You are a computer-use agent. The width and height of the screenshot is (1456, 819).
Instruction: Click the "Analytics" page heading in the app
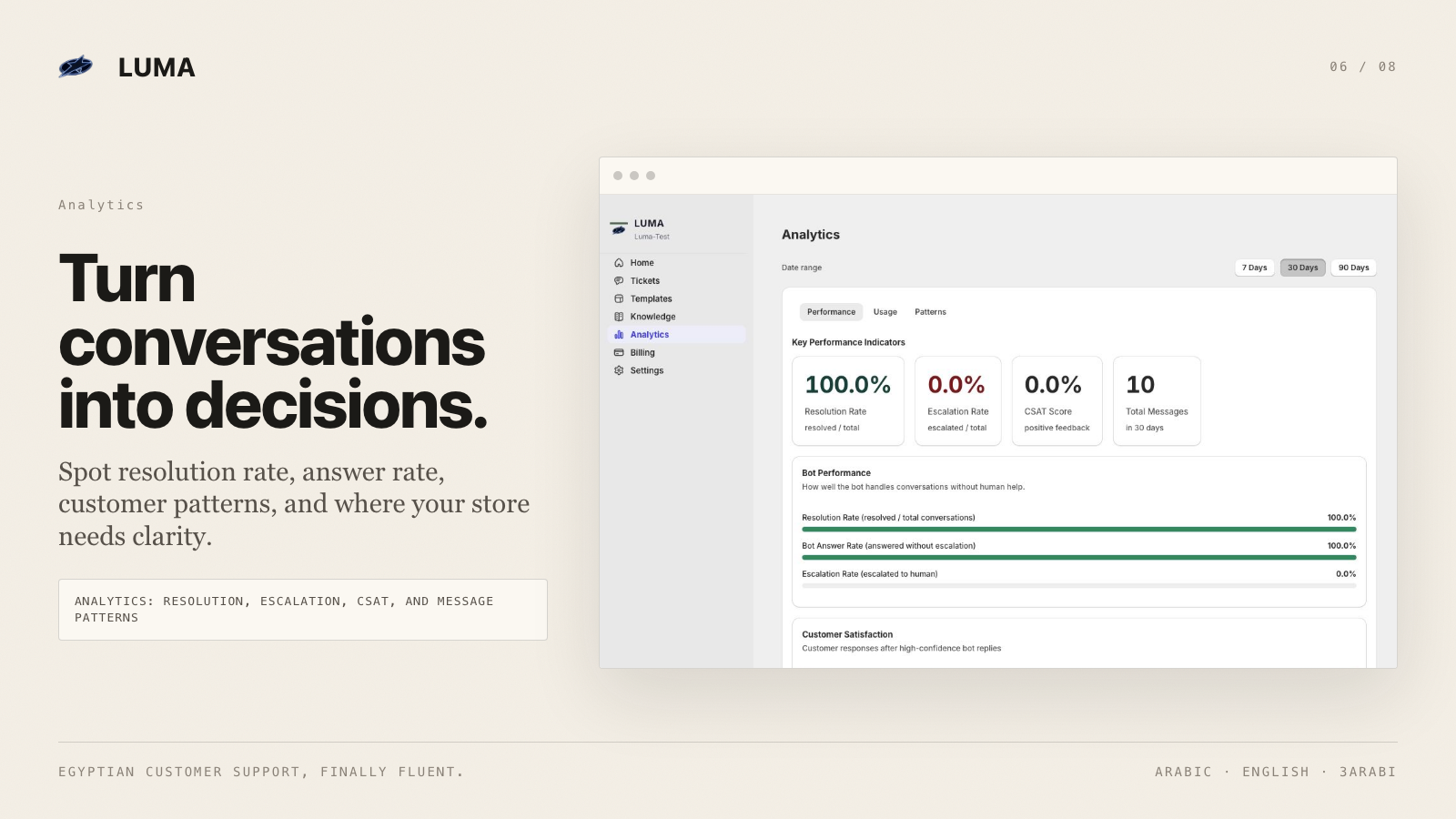tap(811, 235)
